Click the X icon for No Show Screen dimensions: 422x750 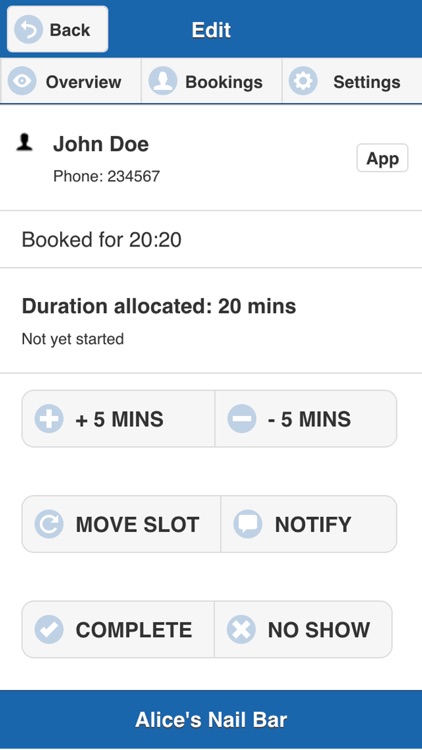[241, 629]
